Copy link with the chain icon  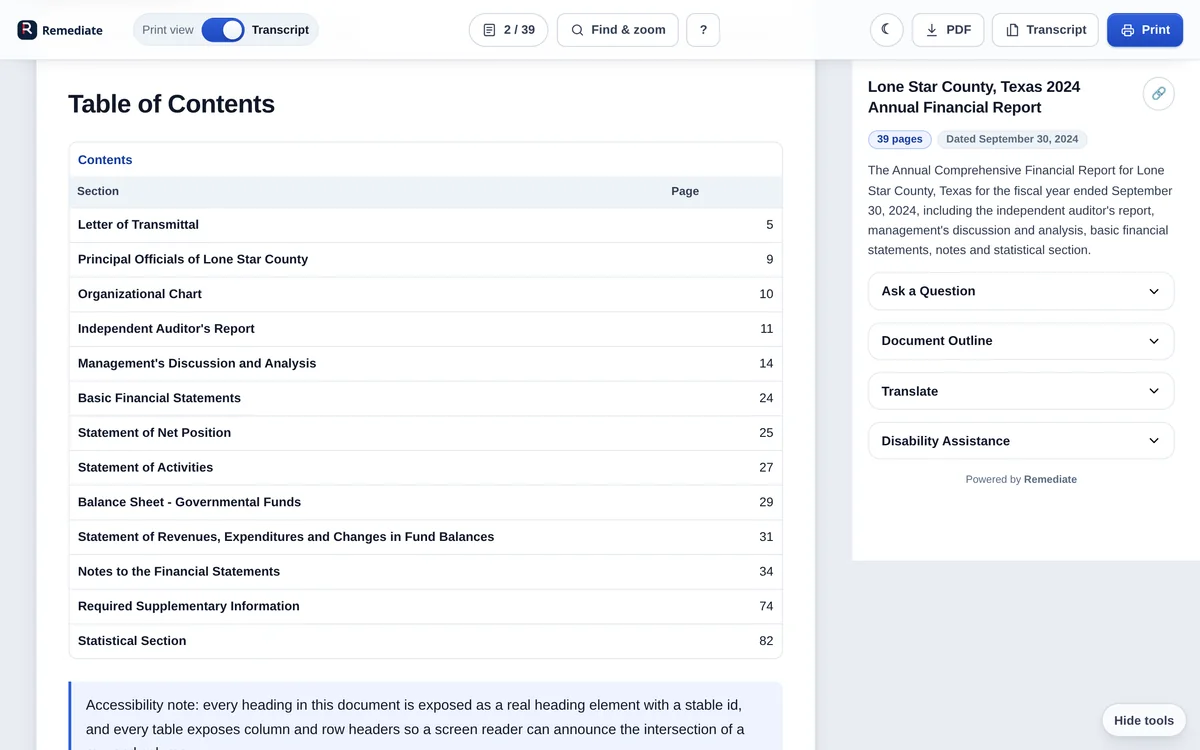coord(1158,93)
